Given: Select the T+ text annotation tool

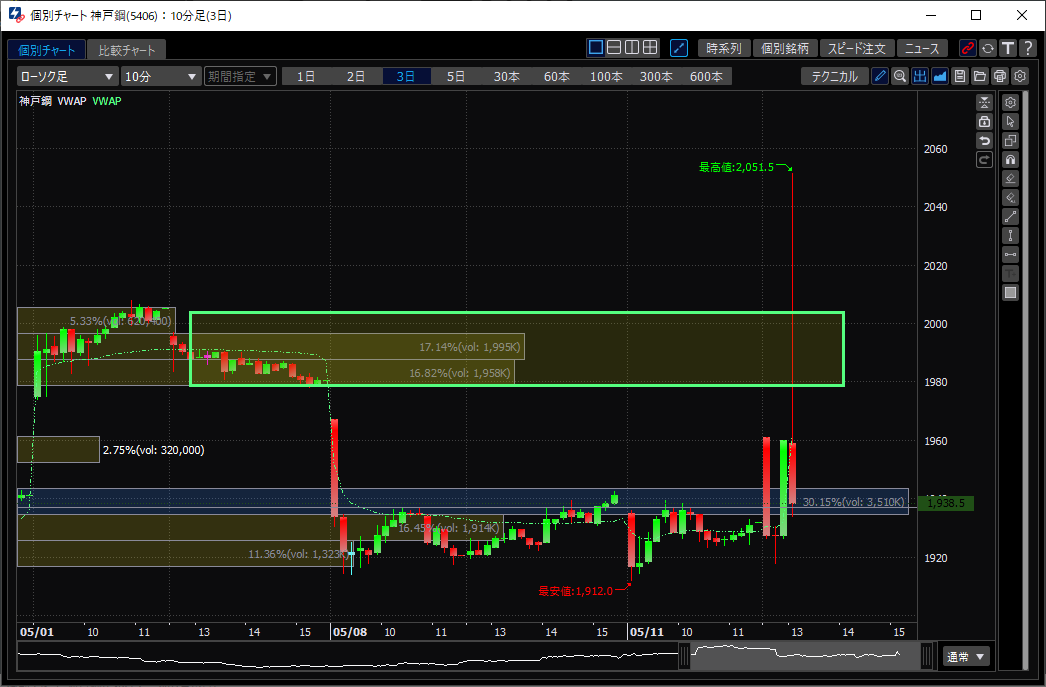Looking at the screenshot, I should point(1011,273).
